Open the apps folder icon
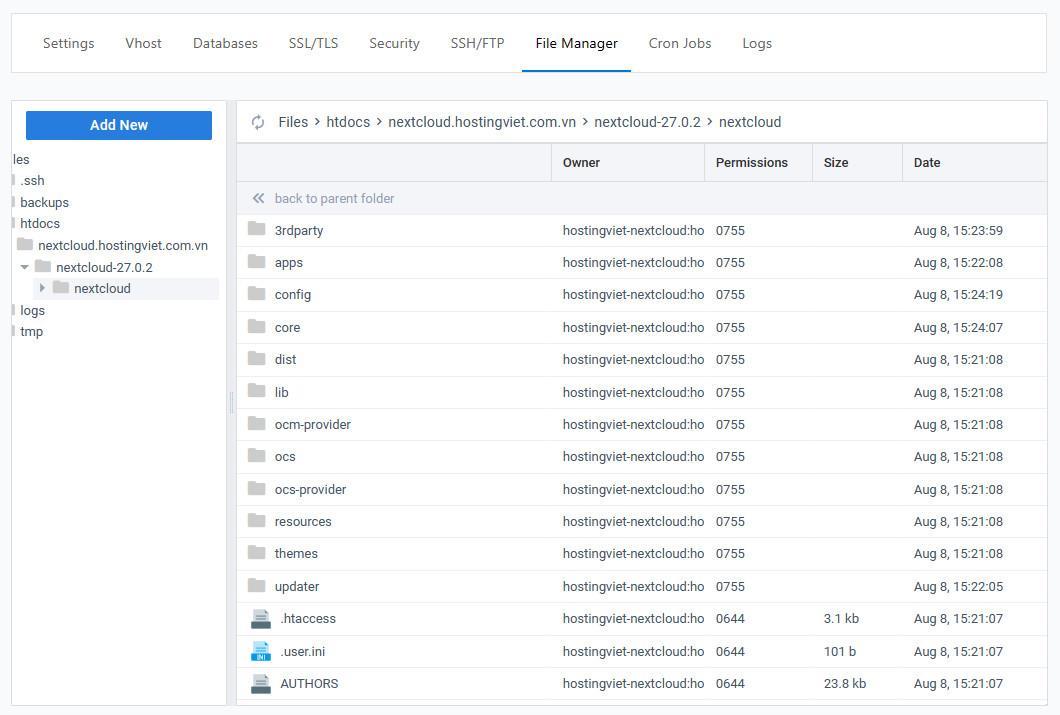This screenshot has height=715, width=1060. pos(258,262)
